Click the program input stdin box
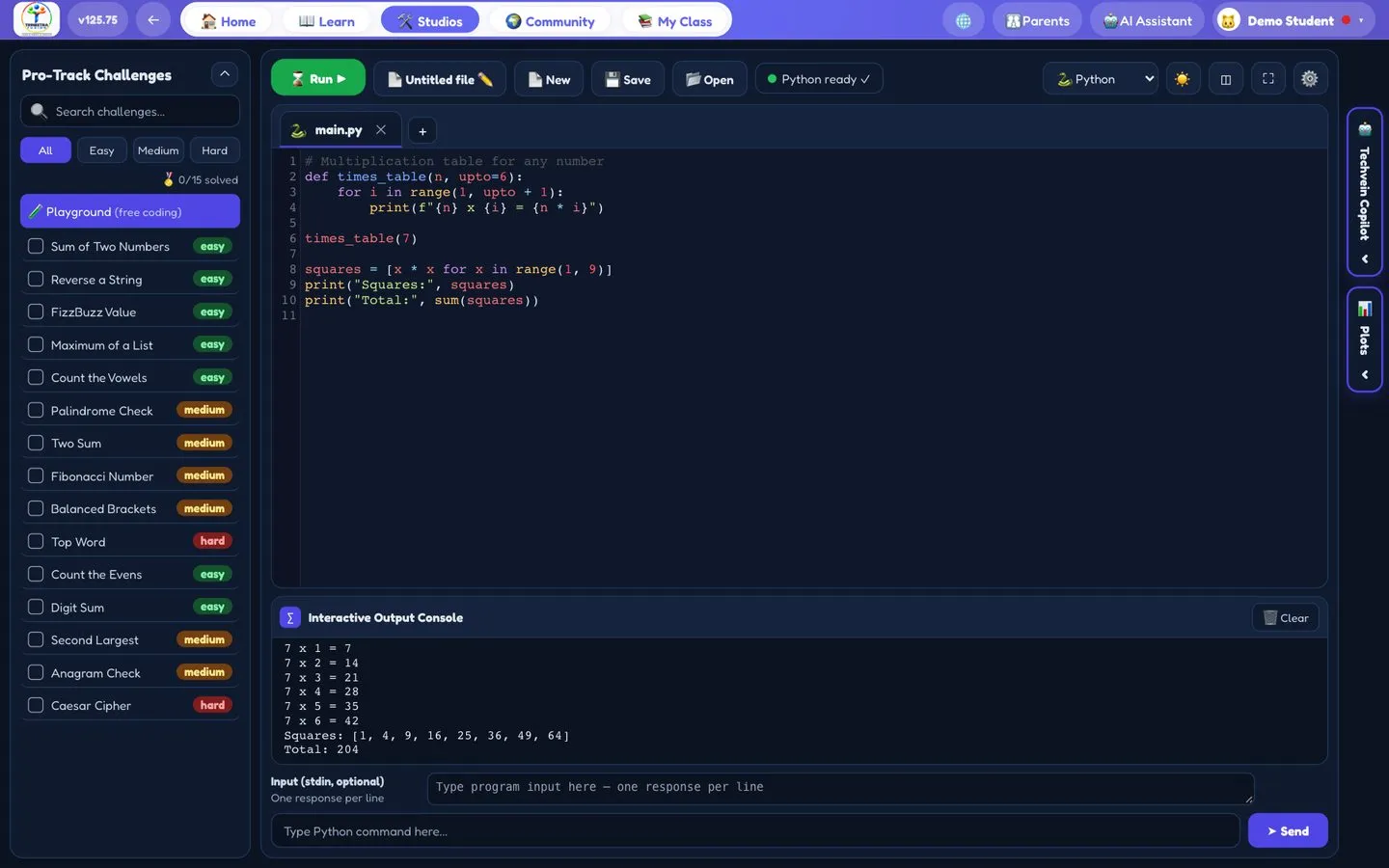1389x868 pixels. click(841, 788)
